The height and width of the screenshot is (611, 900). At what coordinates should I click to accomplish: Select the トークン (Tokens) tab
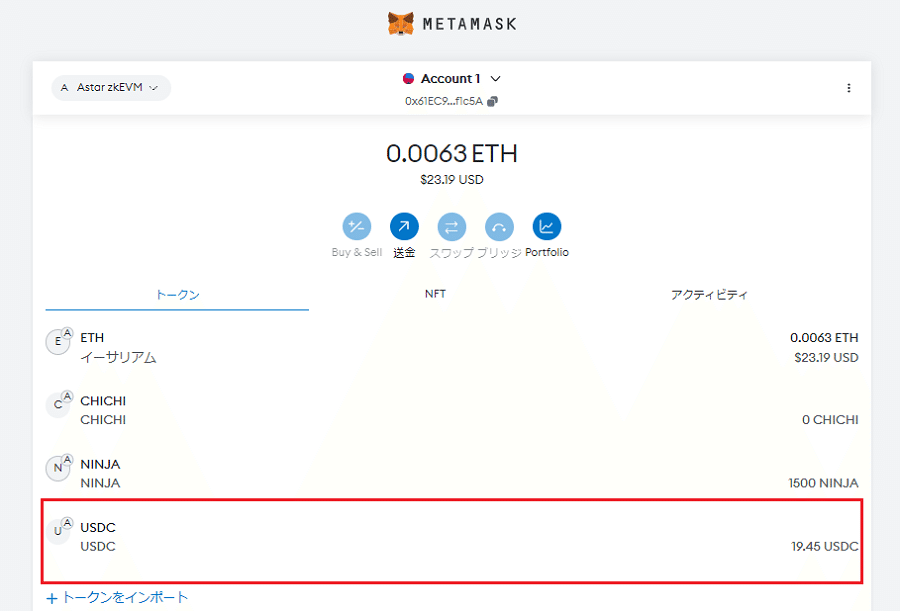(x=176, y=295)
